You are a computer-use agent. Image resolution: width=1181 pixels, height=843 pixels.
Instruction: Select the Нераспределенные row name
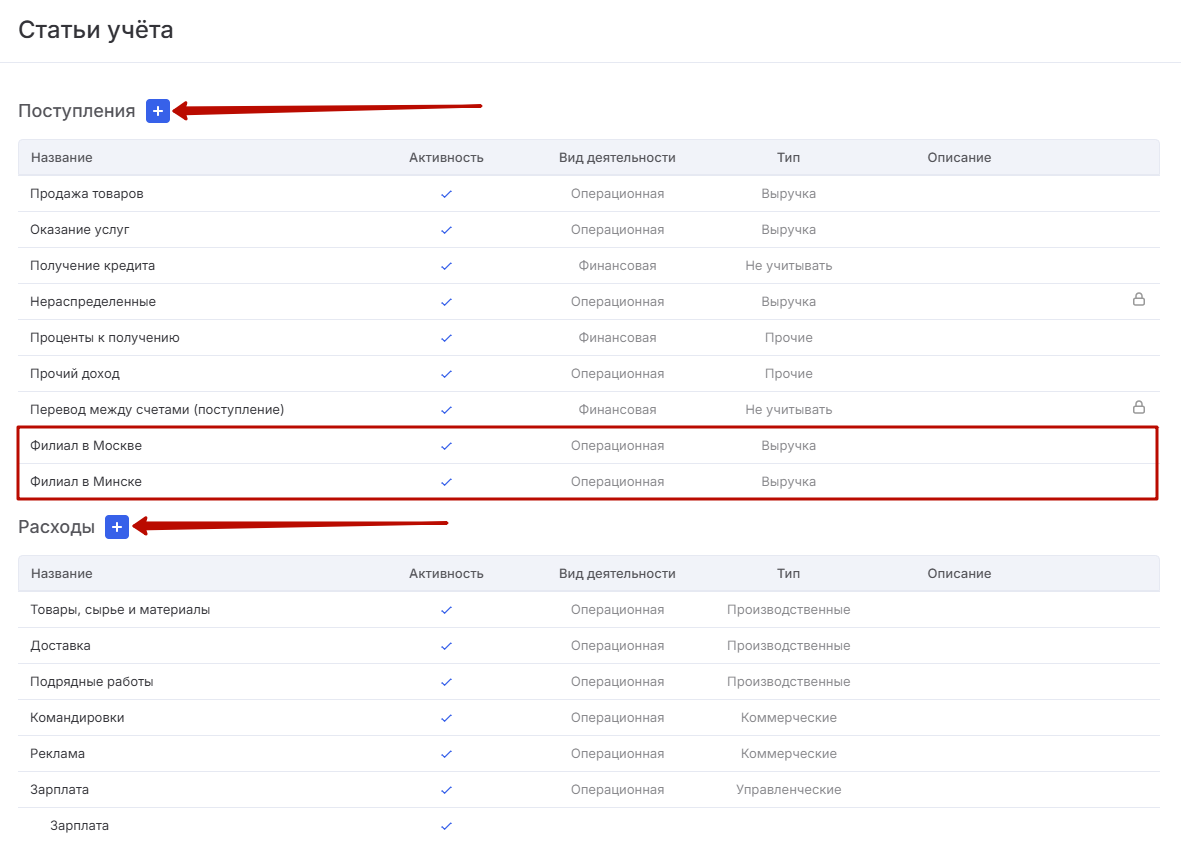point(93,302)
